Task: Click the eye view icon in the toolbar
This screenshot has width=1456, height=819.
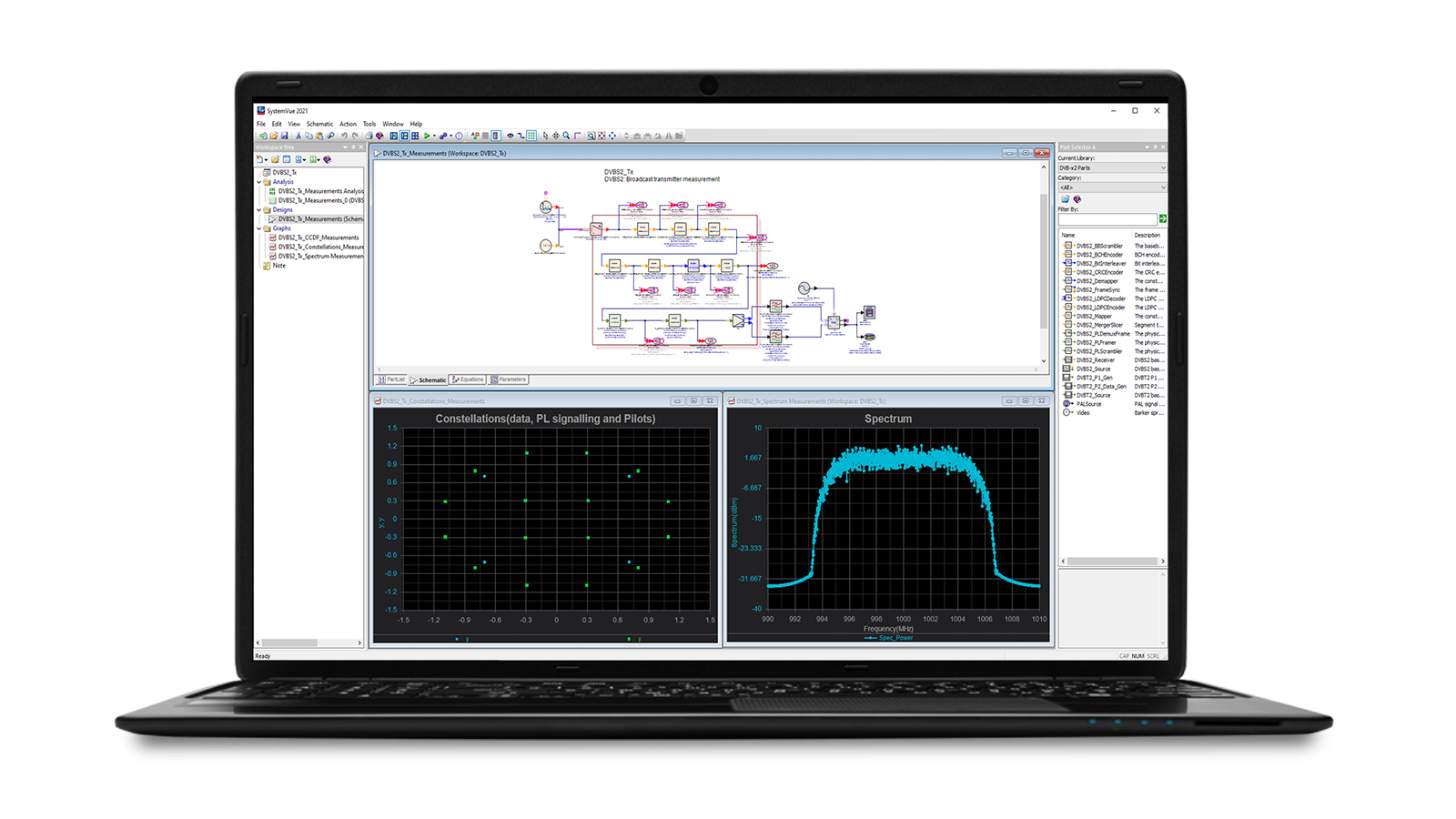Action: pos(510,136)
